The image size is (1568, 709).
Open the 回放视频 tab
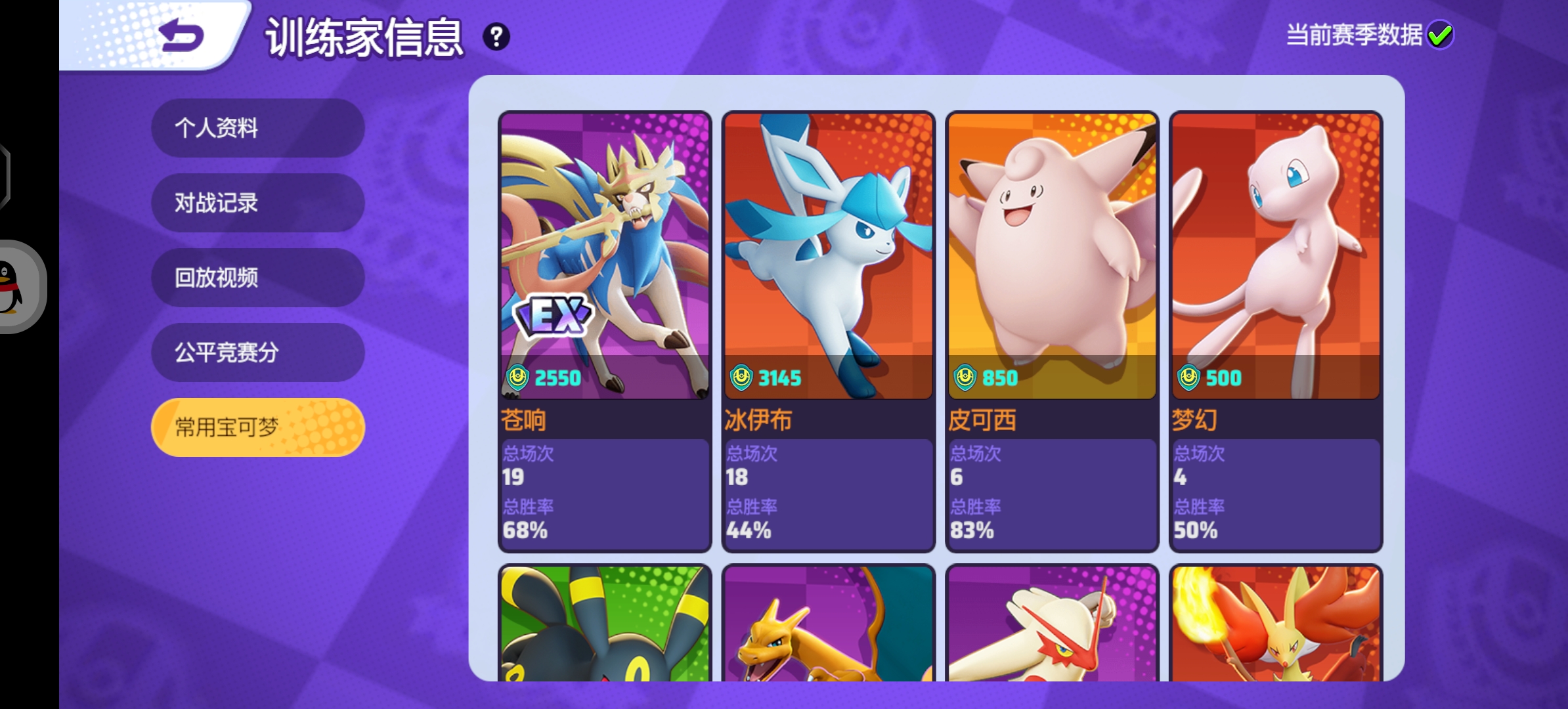(x=258, y=278)
